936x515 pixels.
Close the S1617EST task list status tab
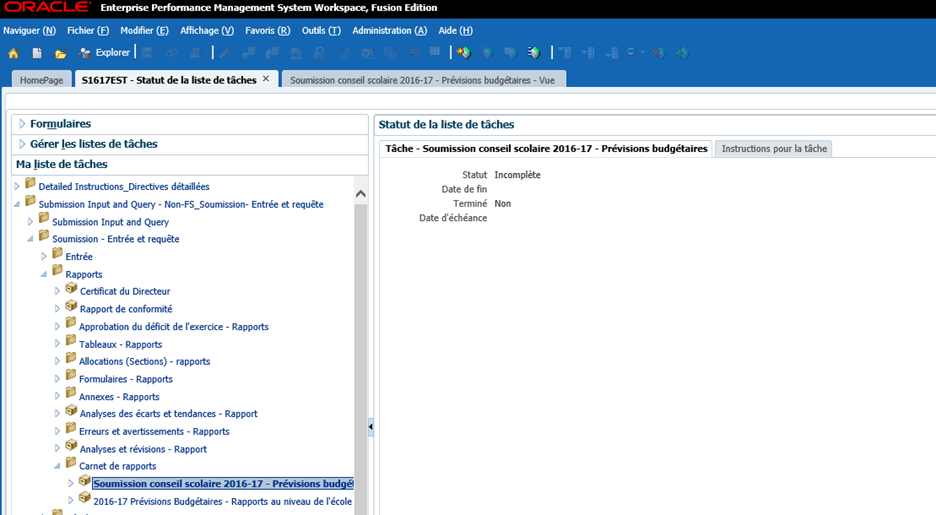266,79
